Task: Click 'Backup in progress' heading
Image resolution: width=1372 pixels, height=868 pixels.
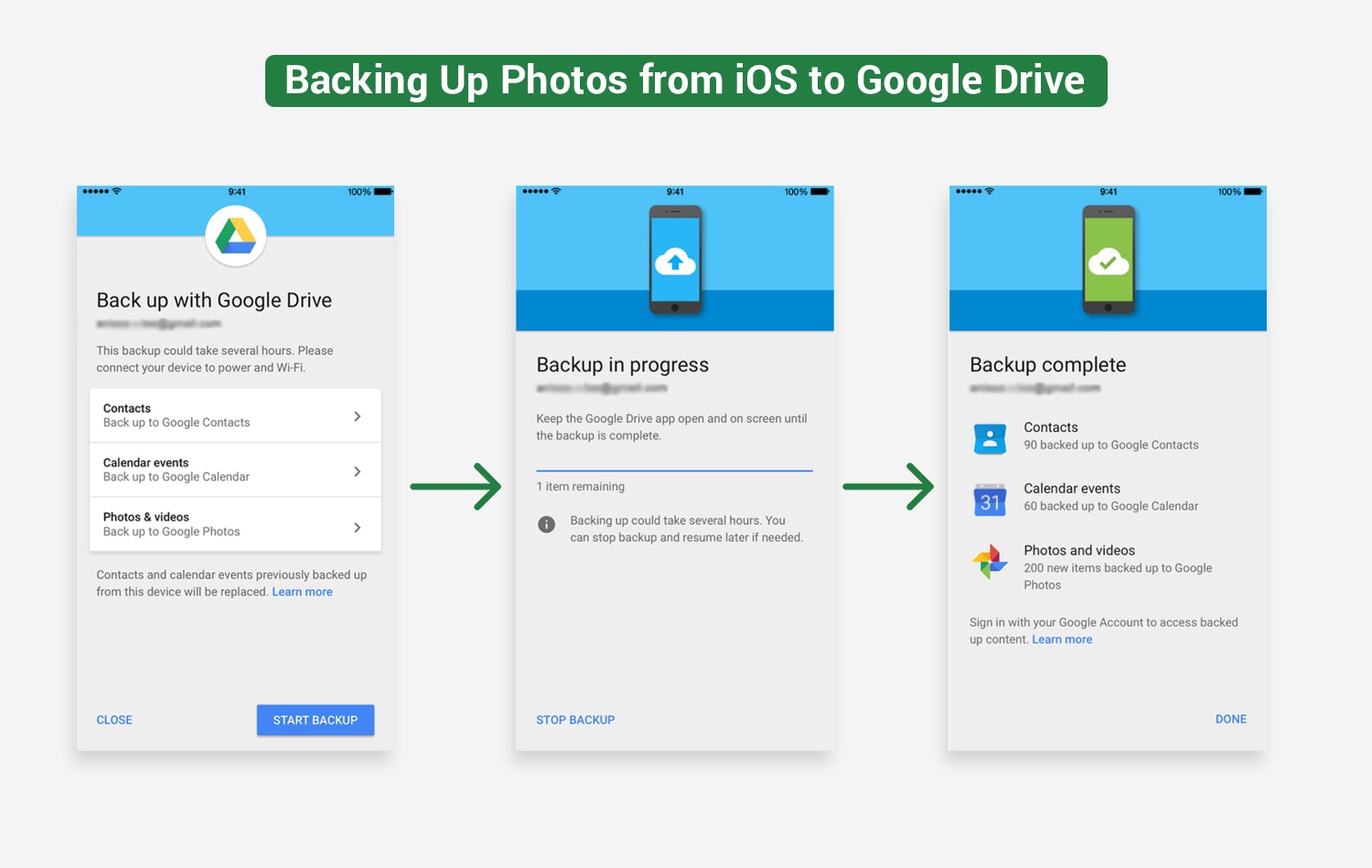Action: coord(623,365)
